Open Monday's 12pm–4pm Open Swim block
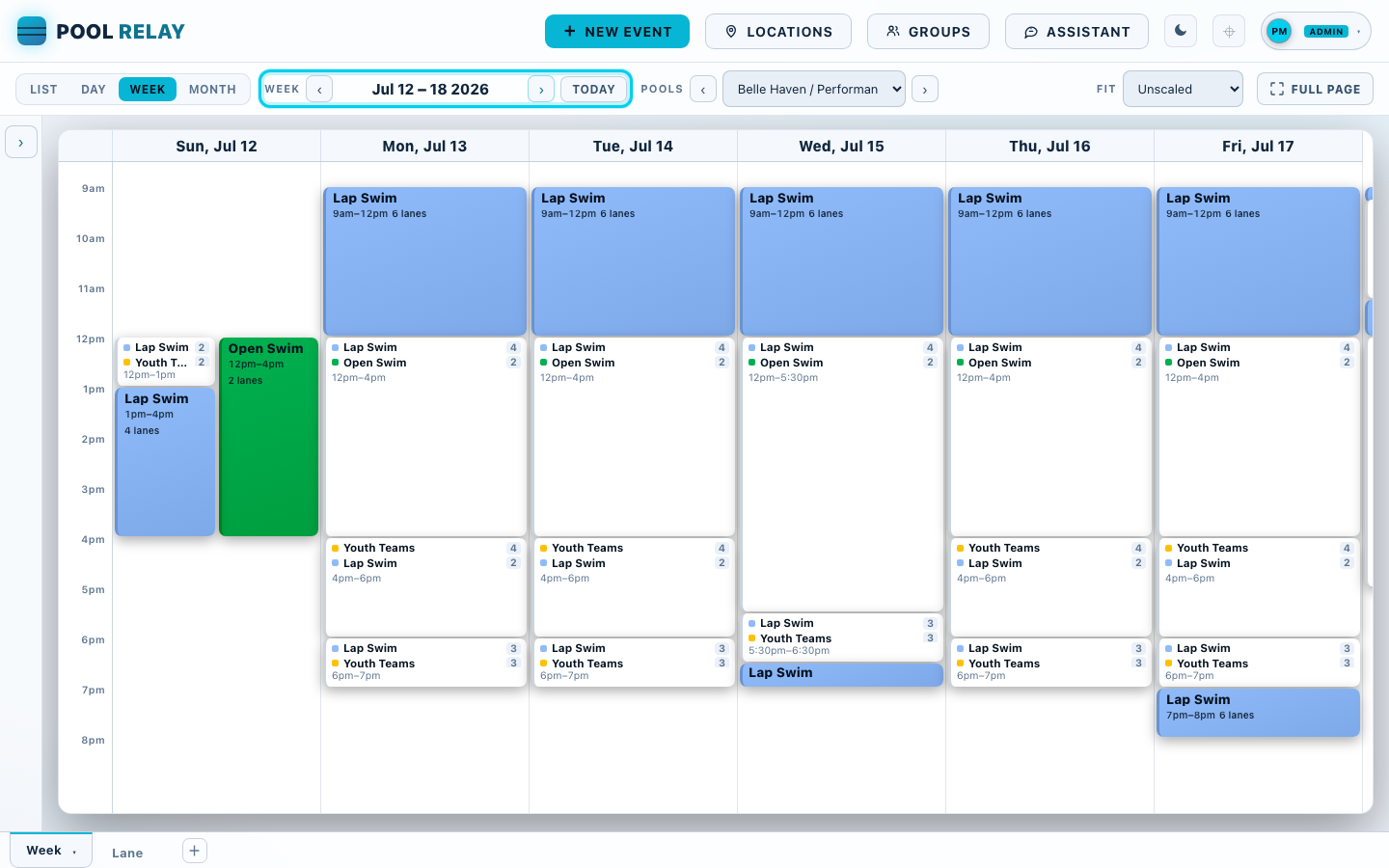Viewport: 1389px width, 868px height. point(424,437)
